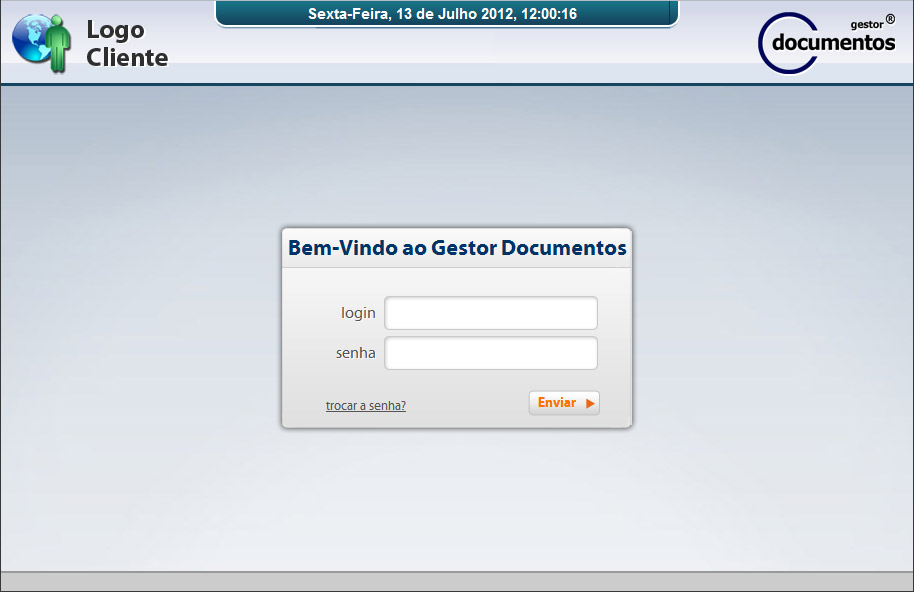Click the orange arrow on Enviar button
Image resolution: width=914 pixels, height=592 pixels.
pyautogui.click(x=591, y=403)
